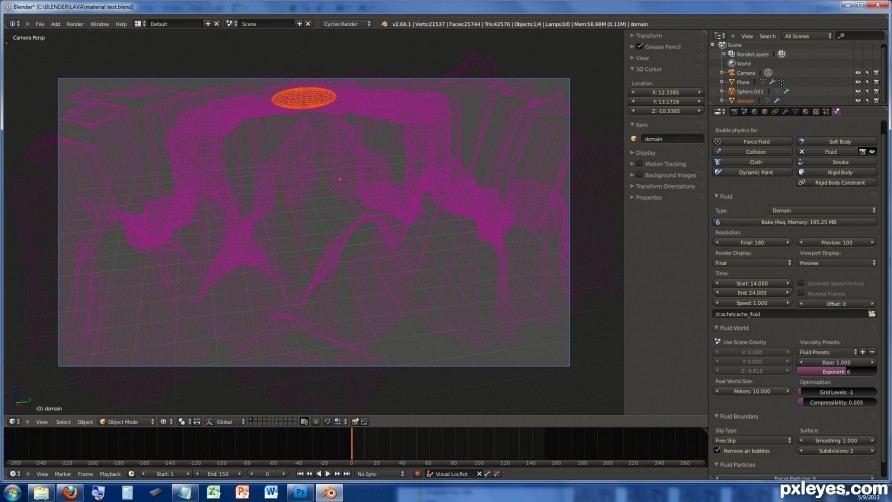Open the Object Mode dropdown

(x=127, y=422)
